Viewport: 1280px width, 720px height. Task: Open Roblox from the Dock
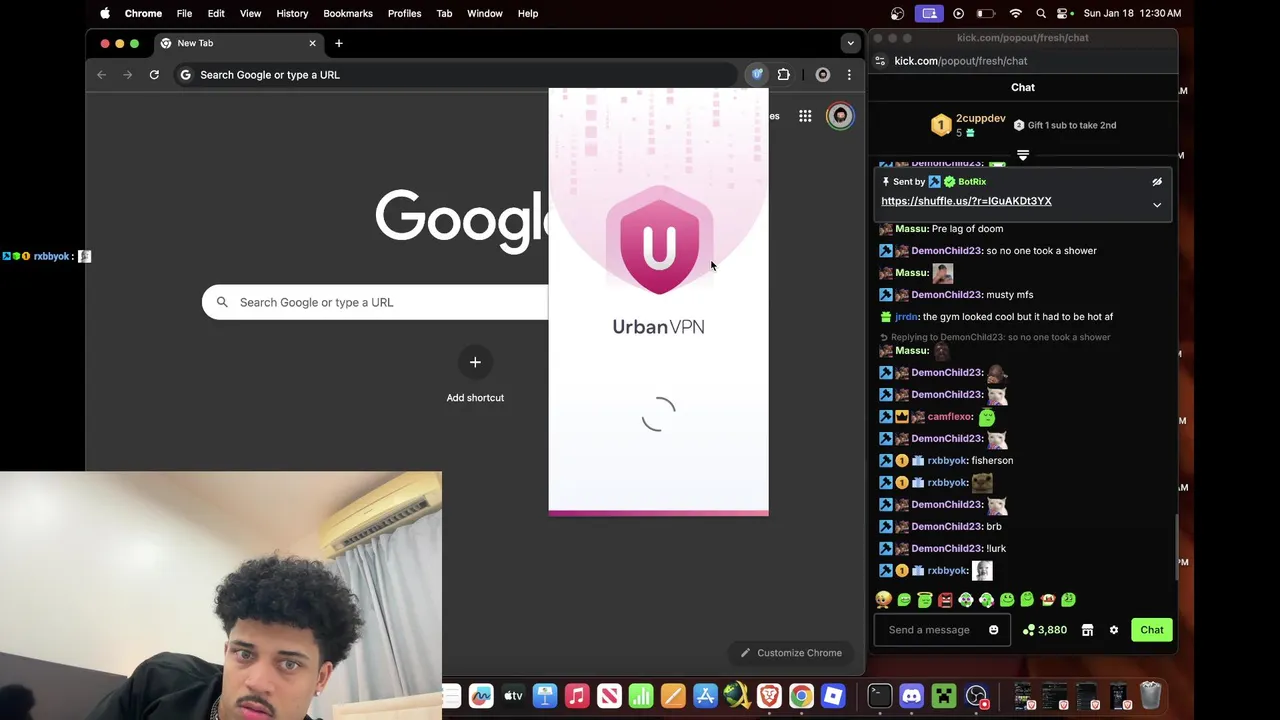(x=833, y=696)
